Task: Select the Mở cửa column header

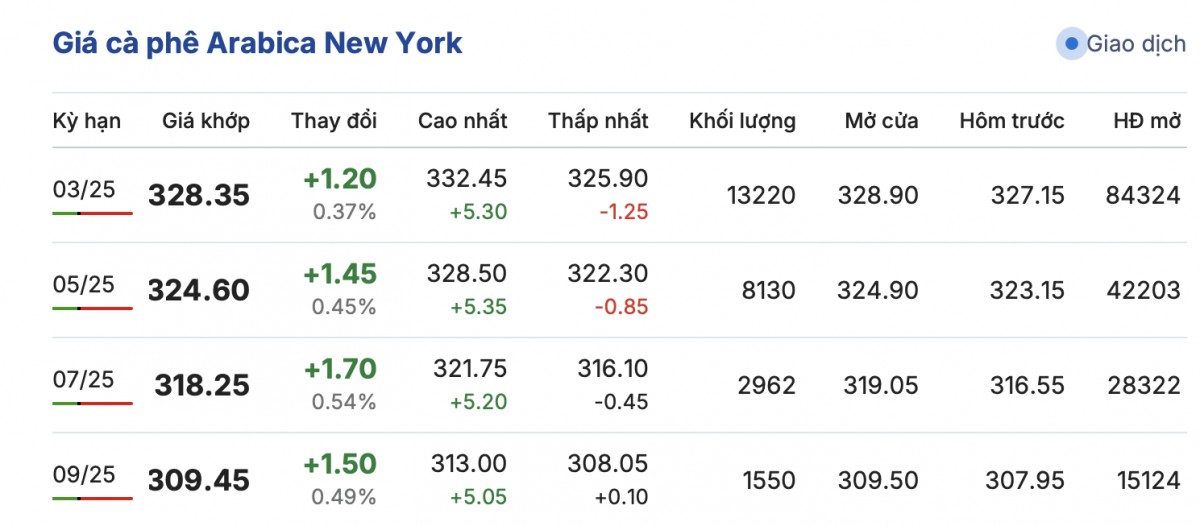Action: pos(881,121)
